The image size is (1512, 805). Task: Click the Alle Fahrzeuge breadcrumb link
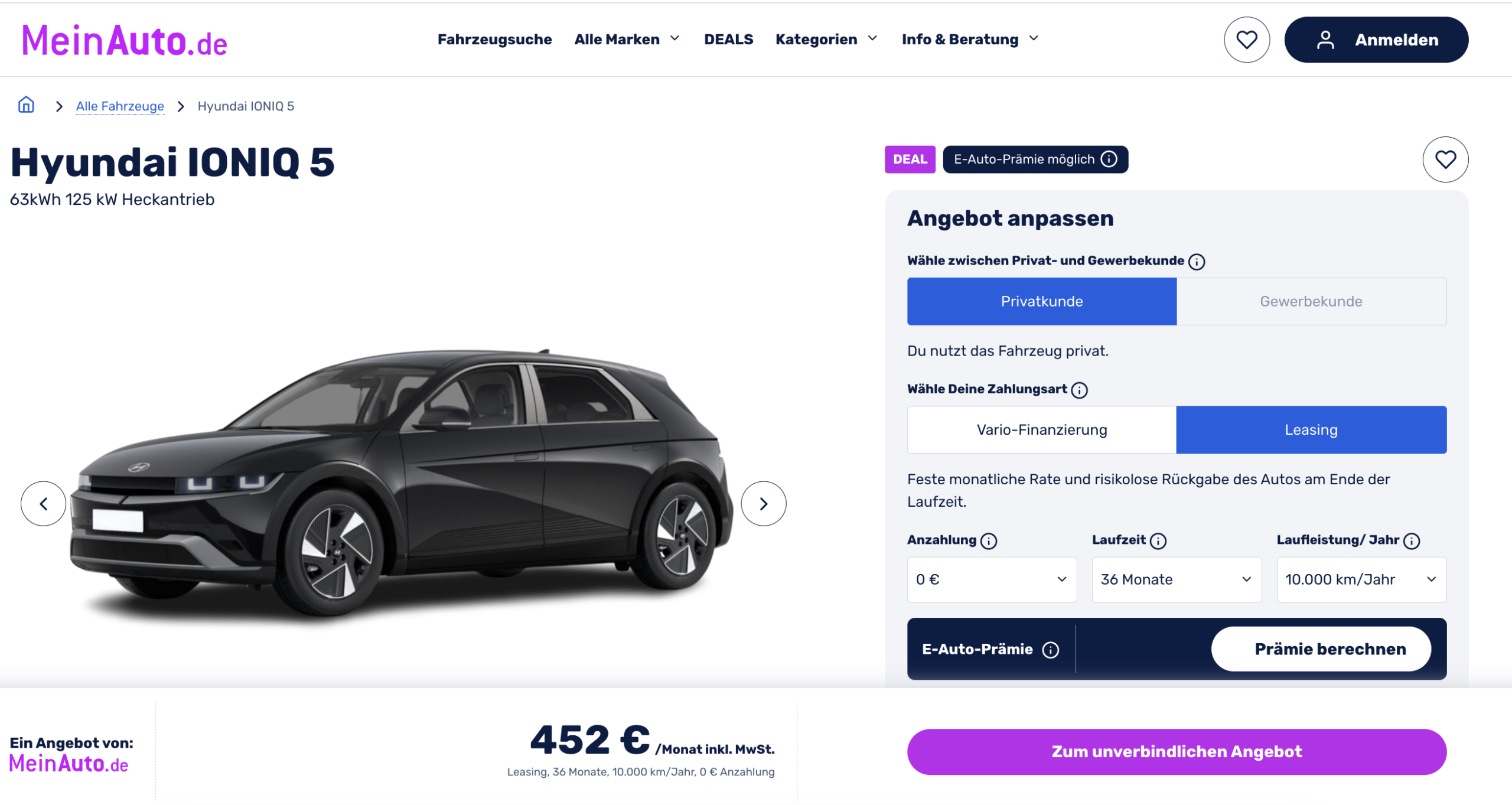coord(120,106)
